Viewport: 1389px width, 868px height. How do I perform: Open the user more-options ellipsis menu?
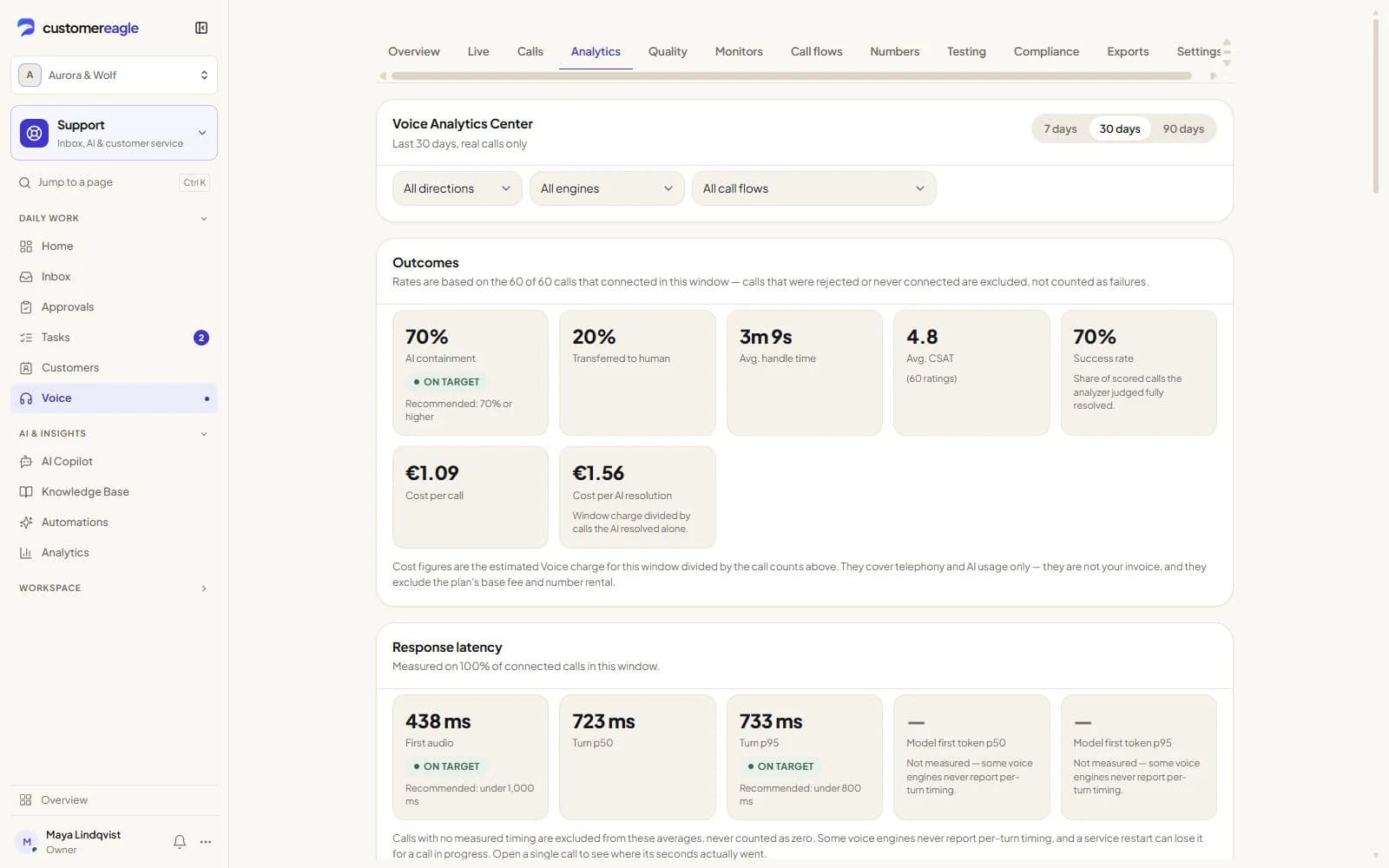coord(206,842)
